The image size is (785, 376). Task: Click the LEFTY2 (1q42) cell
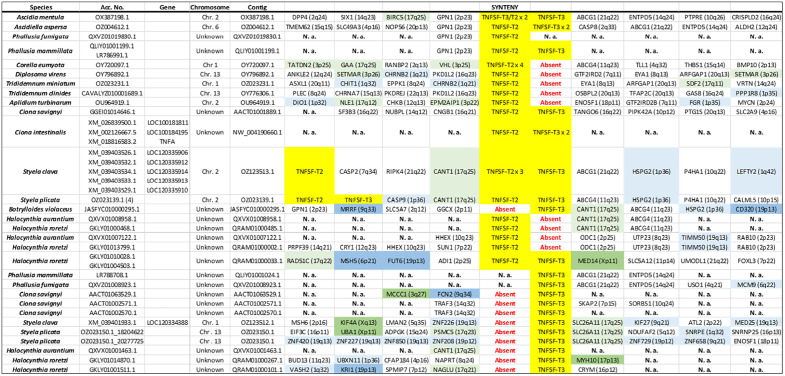coord(757,171)
